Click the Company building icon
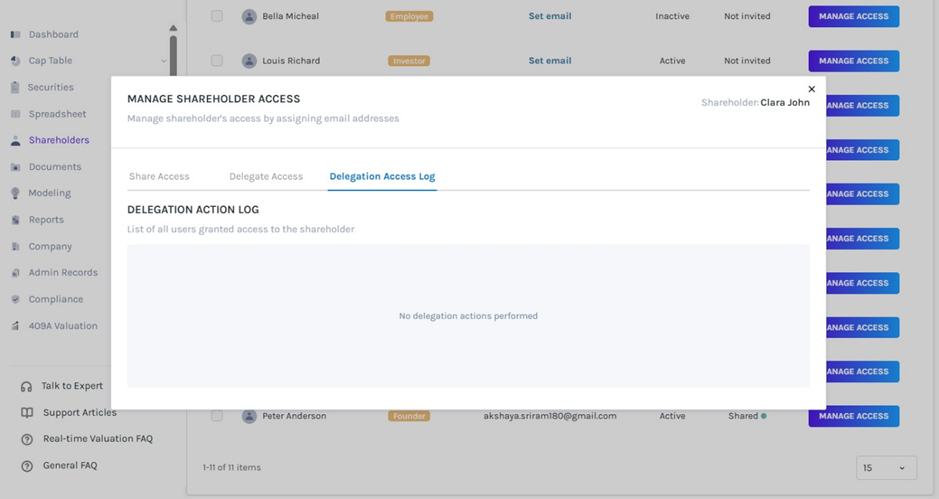This screenshot has height=499, width=939. tap(16, 246)
